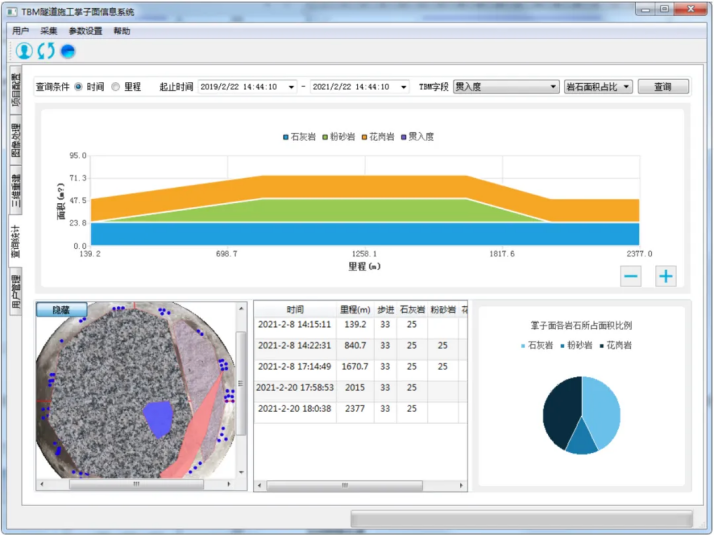The height and width of the screenshot is (535, 714).
Task: Click the blue globe toolbar icon
Action: click(x=68, y=50)
